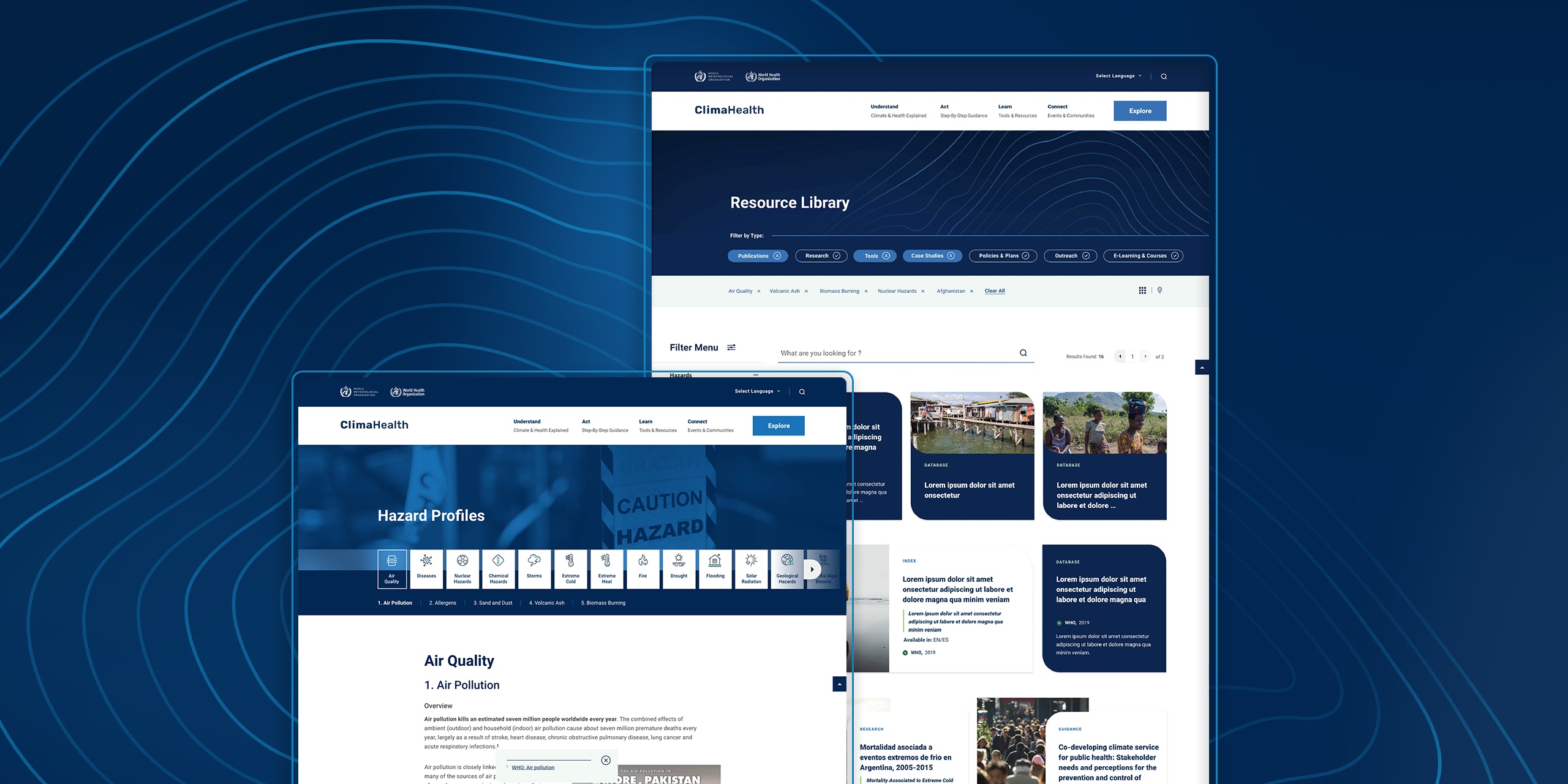Click the Understand menu item
1568x784 pixels.
884,106
